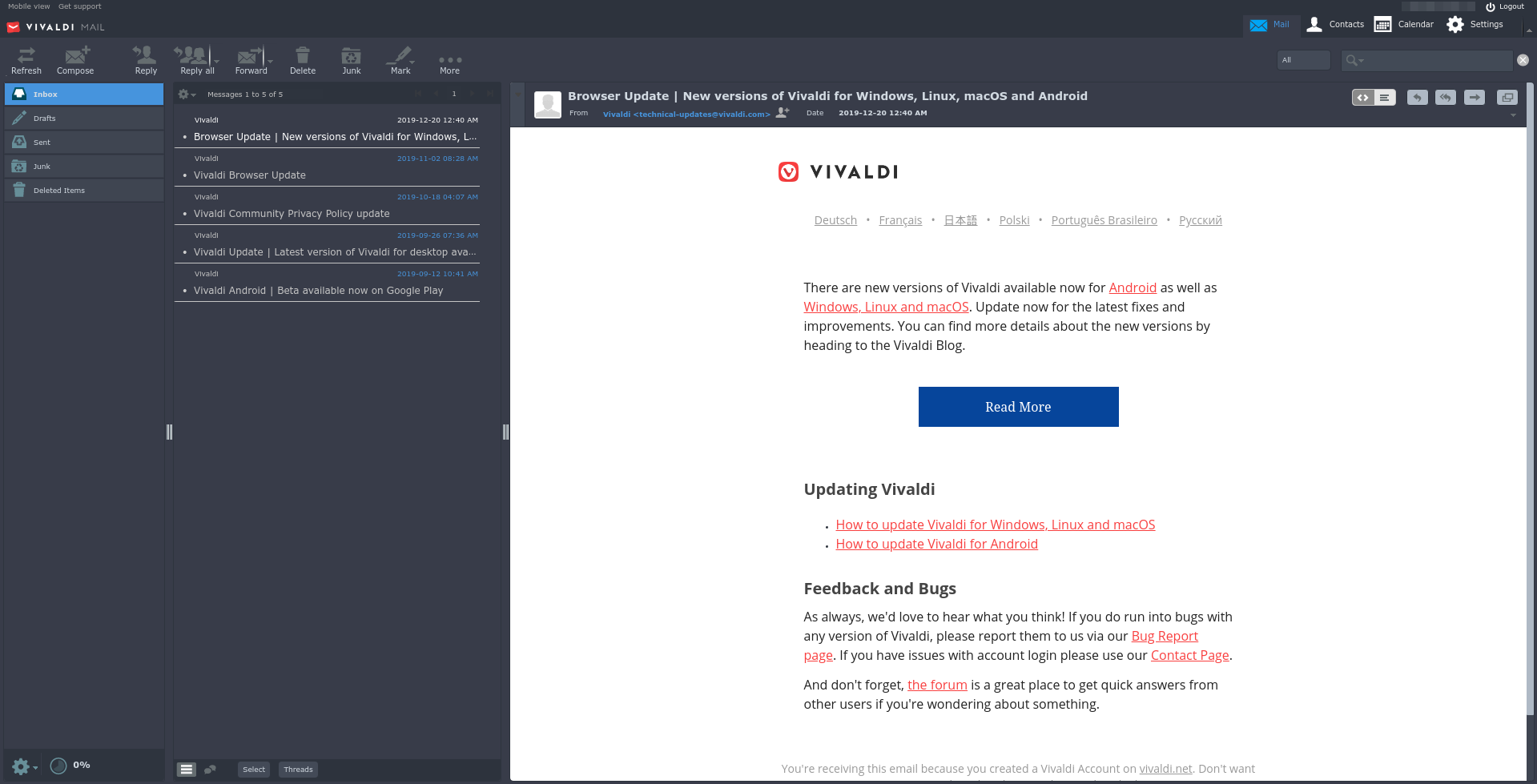Toggle plain text view for the message
The width and height of the screenshot is (1537, 784).
(x=1386, y=97)
